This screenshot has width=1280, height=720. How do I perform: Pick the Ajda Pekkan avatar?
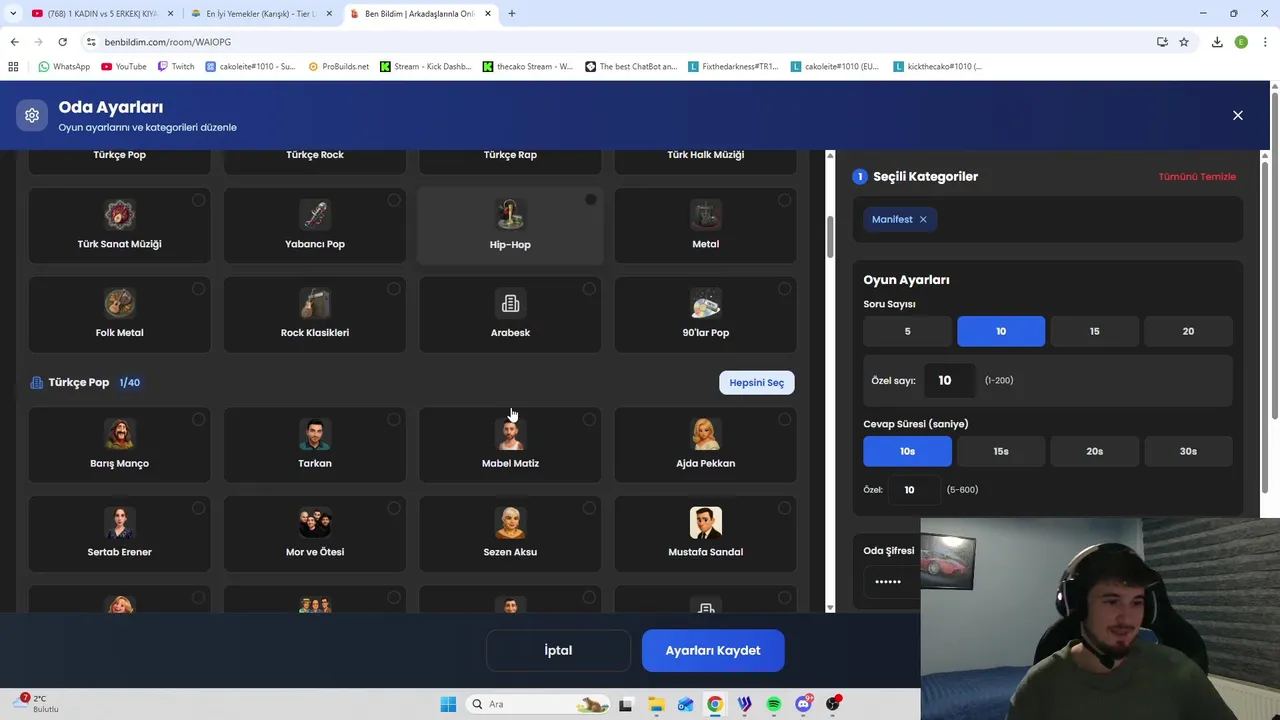(x=706, y=433)
